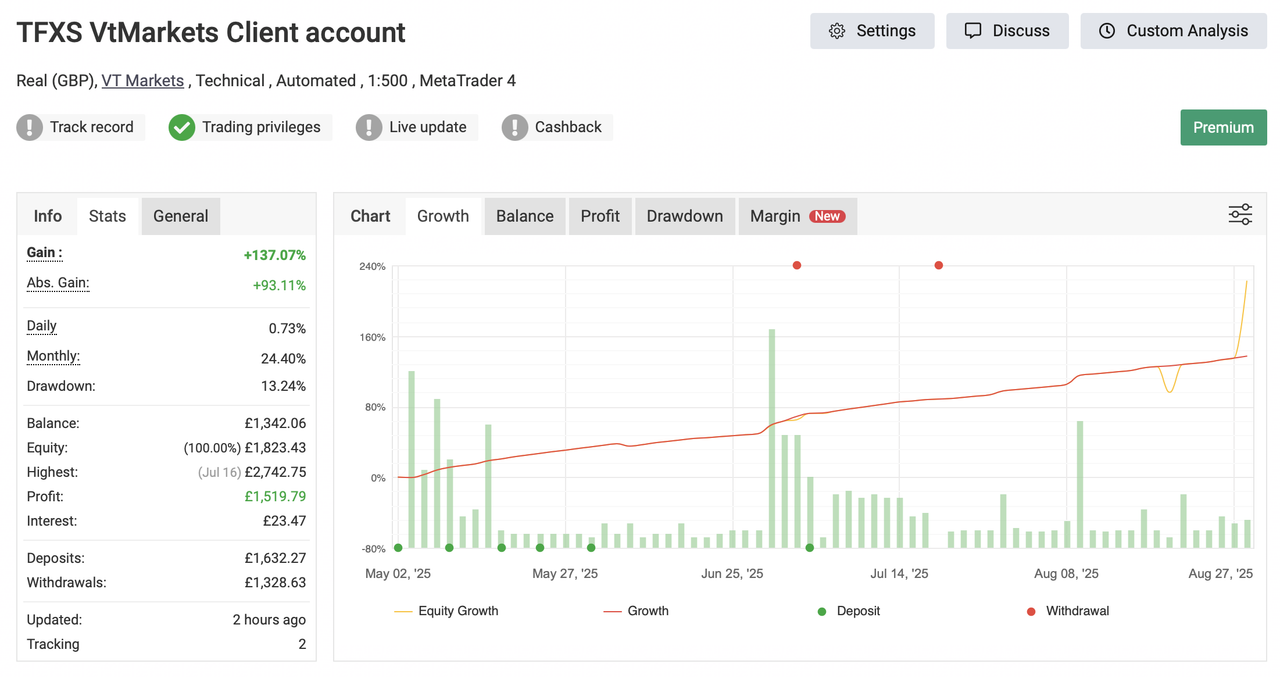Click the Track record exclamation status icon
The height and width of the screenshot is (677, 1280).
pyautogui.click(x=30, y=127)
